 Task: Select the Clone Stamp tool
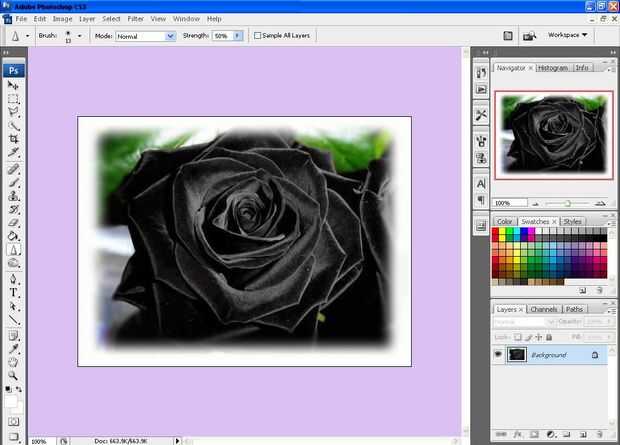pyautogui.click(x=13, y=196)
